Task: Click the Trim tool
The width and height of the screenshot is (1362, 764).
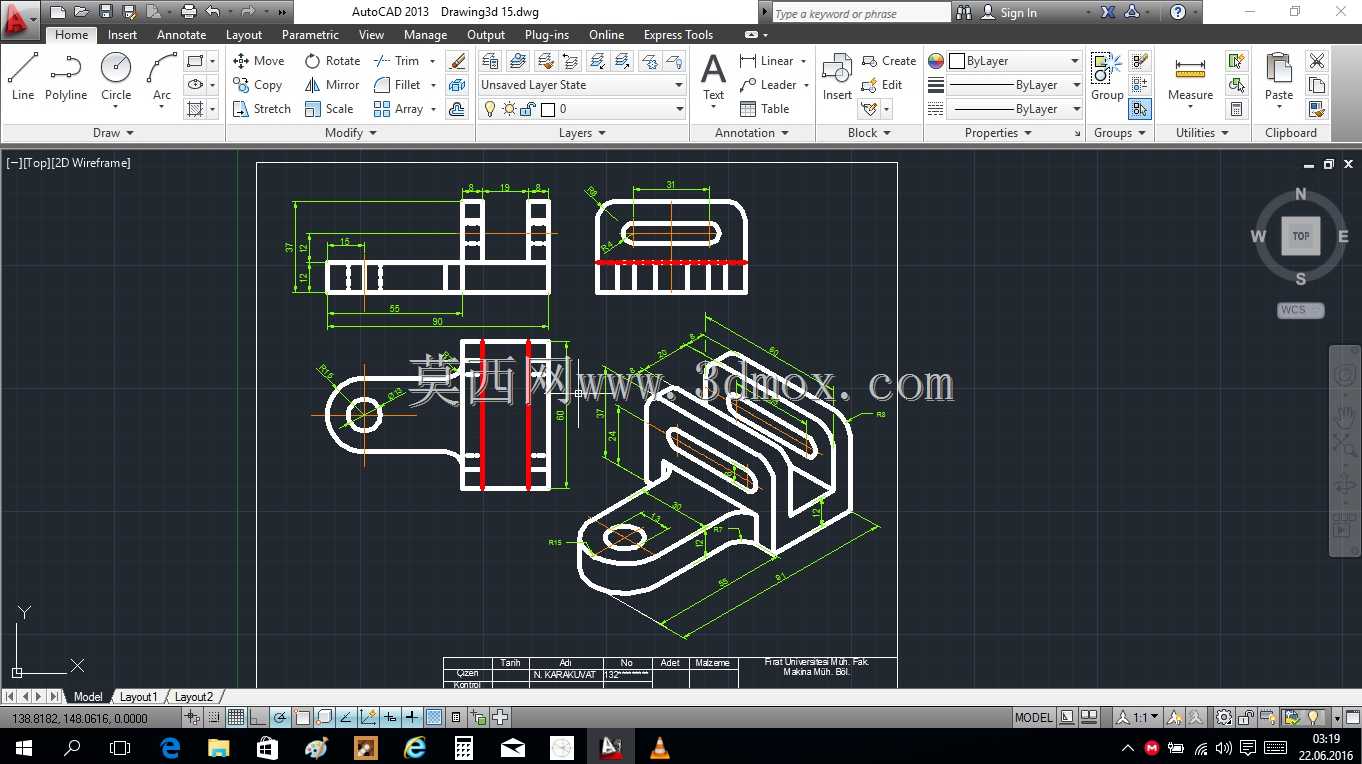Action: coord(397,61)
